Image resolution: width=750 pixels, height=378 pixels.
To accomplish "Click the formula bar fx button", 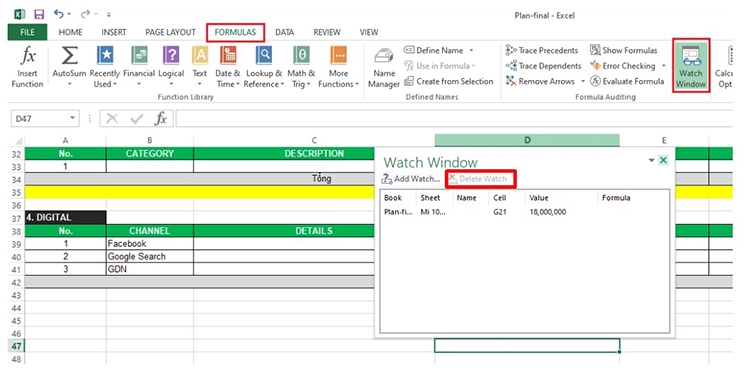I will tap(161, 118).
